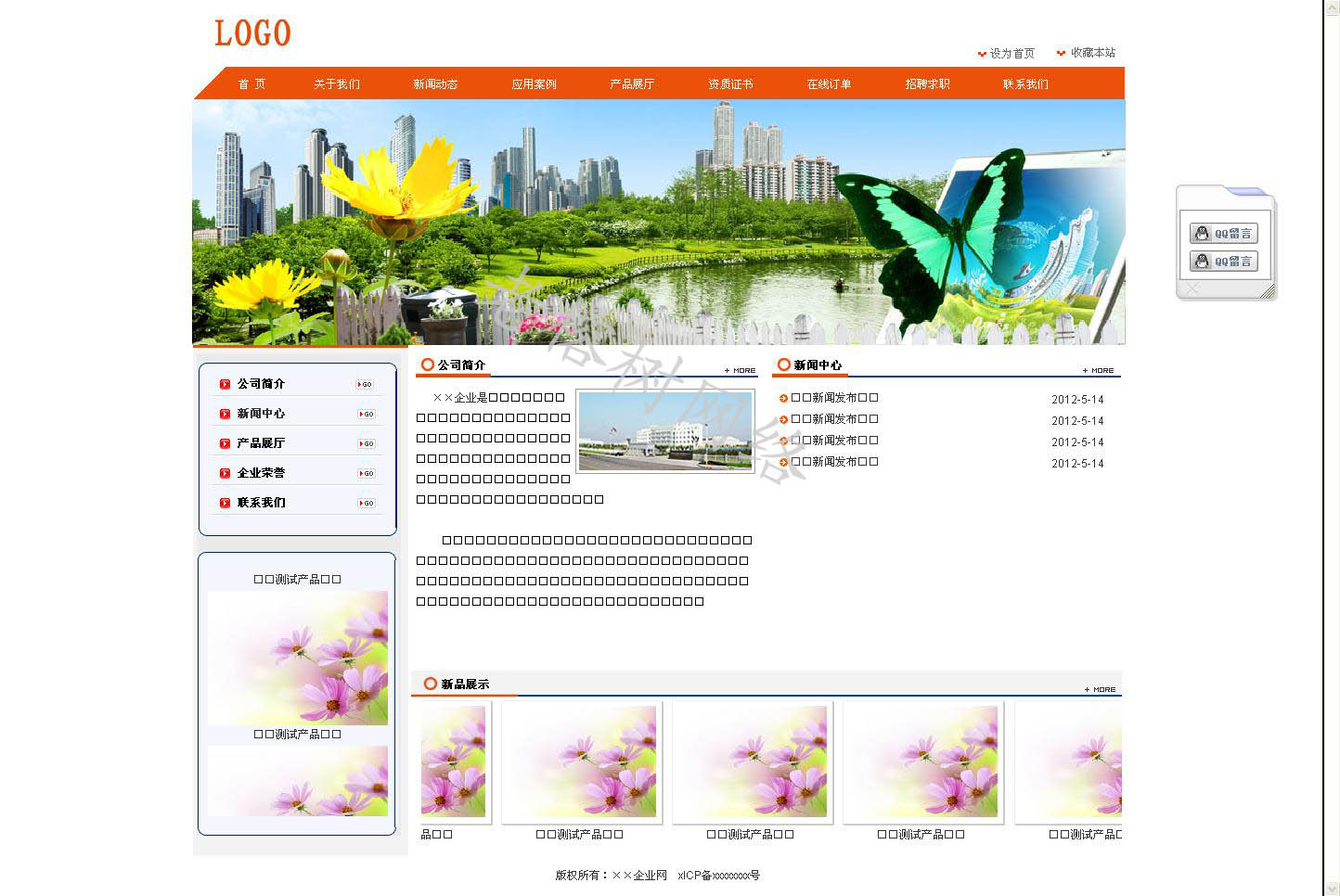The height and width of the screenshot is (896, 1340).
Task: Click MORE in the 新品展示 section header
Action: pos(1100,689)
